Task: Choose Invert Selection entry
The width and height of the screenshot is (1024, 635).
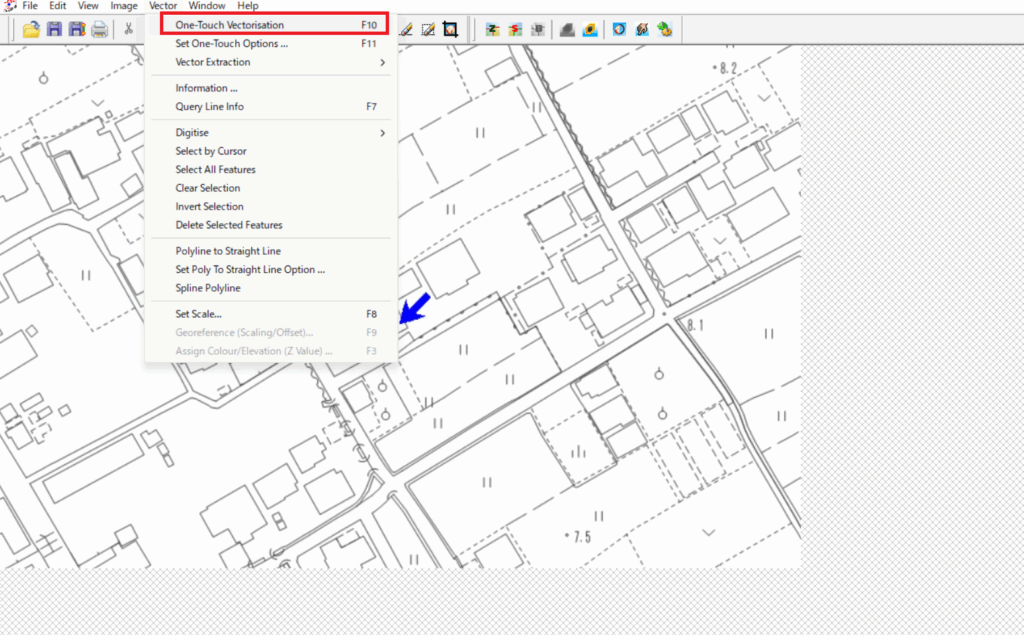Action: coord(271,206)
